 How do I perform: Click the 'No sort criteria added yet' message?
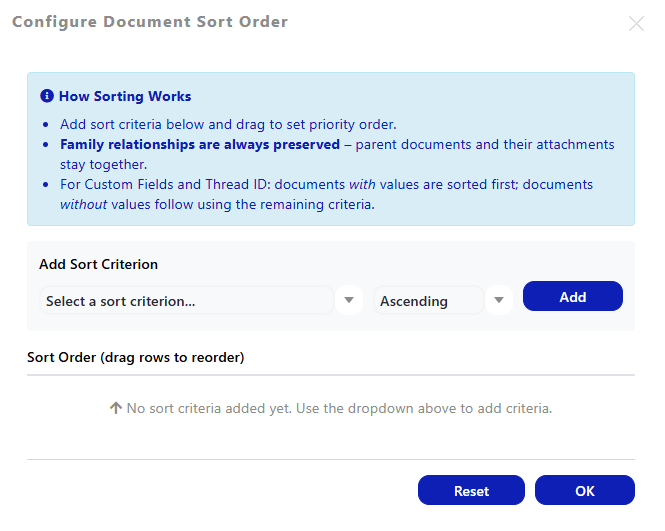pos(339,408)
